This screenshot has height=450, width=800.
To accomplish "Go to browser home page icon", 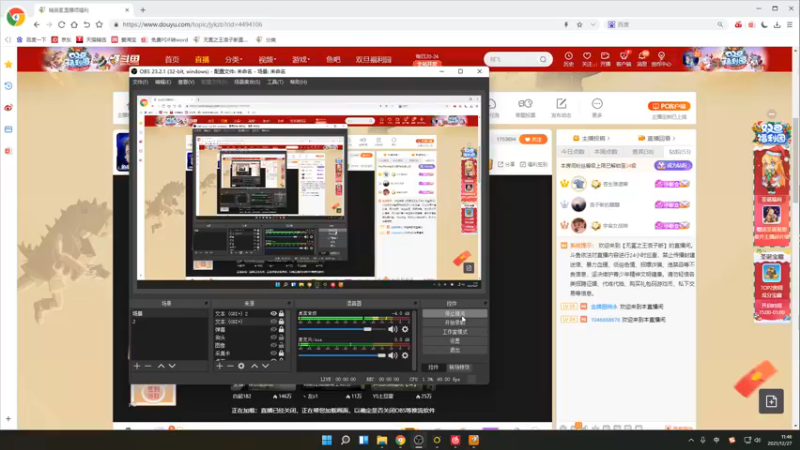I will (74, 24).
